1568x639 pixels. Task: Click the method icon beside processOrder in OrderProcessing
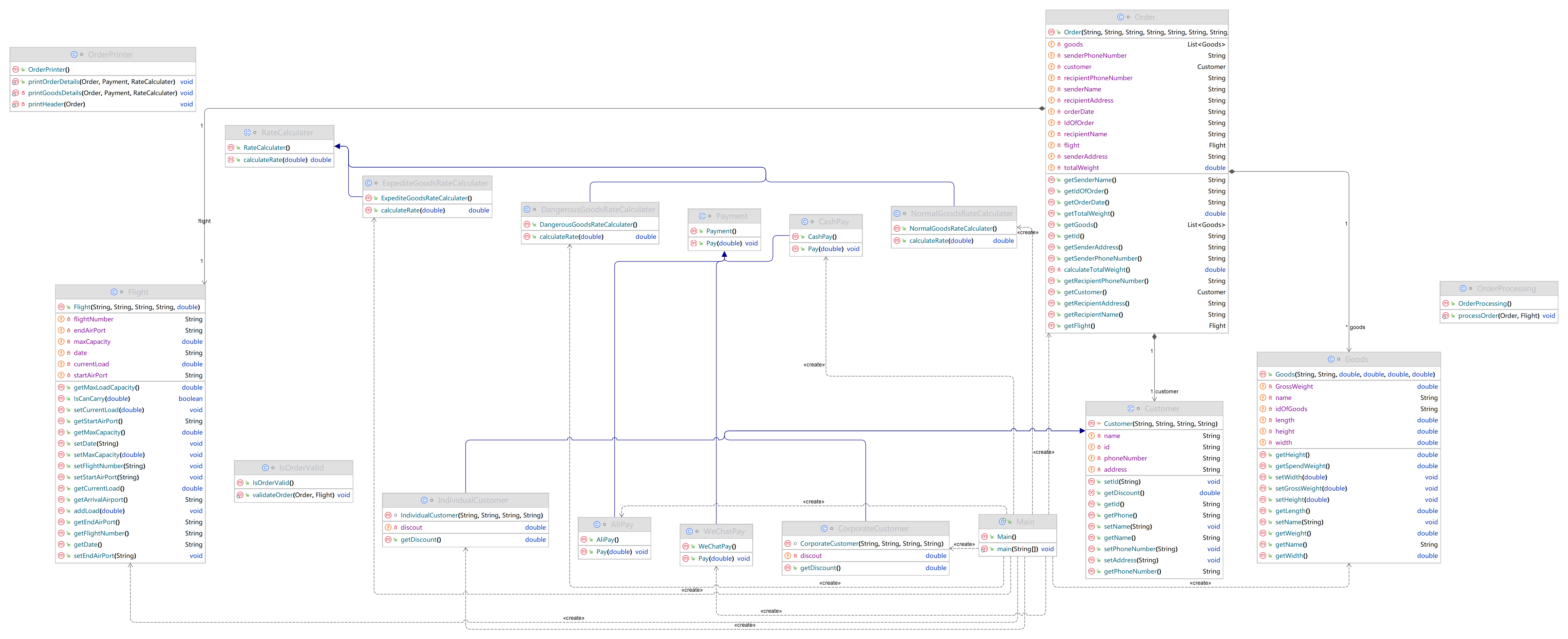click(1446, 316)
